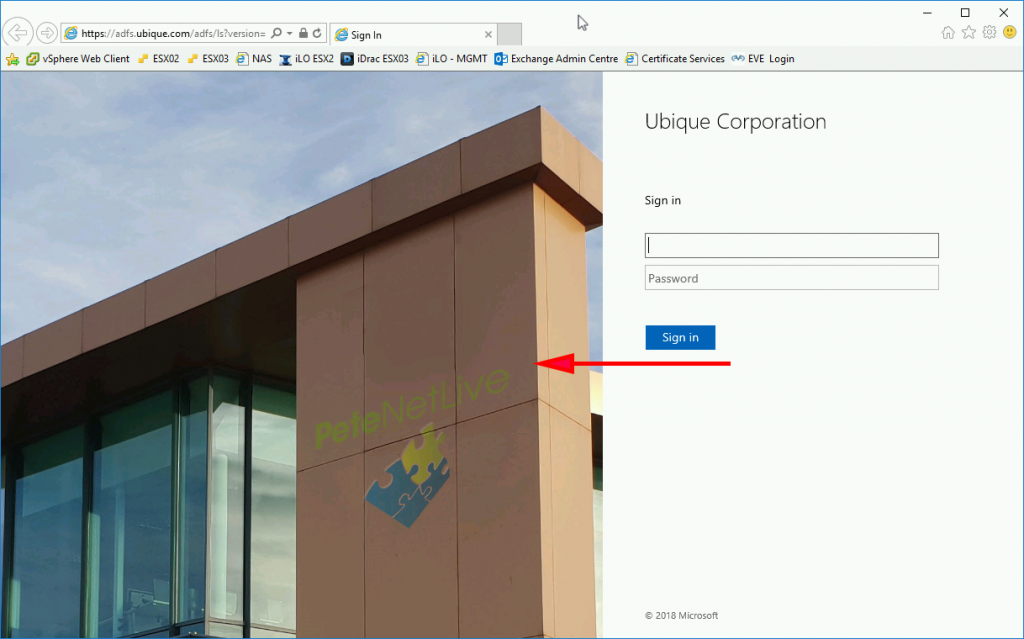Open the search provider dropdown arrow
The height and width of the screenshot is (639, 1024).
290,33
